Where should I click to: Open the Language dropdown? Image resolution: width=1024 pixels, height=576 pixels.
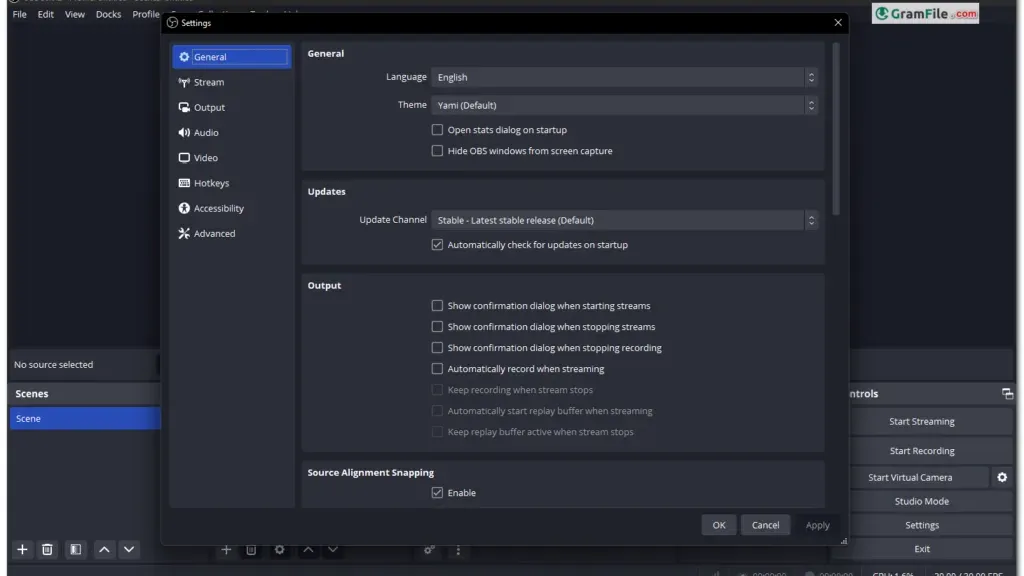coord(624,77)
